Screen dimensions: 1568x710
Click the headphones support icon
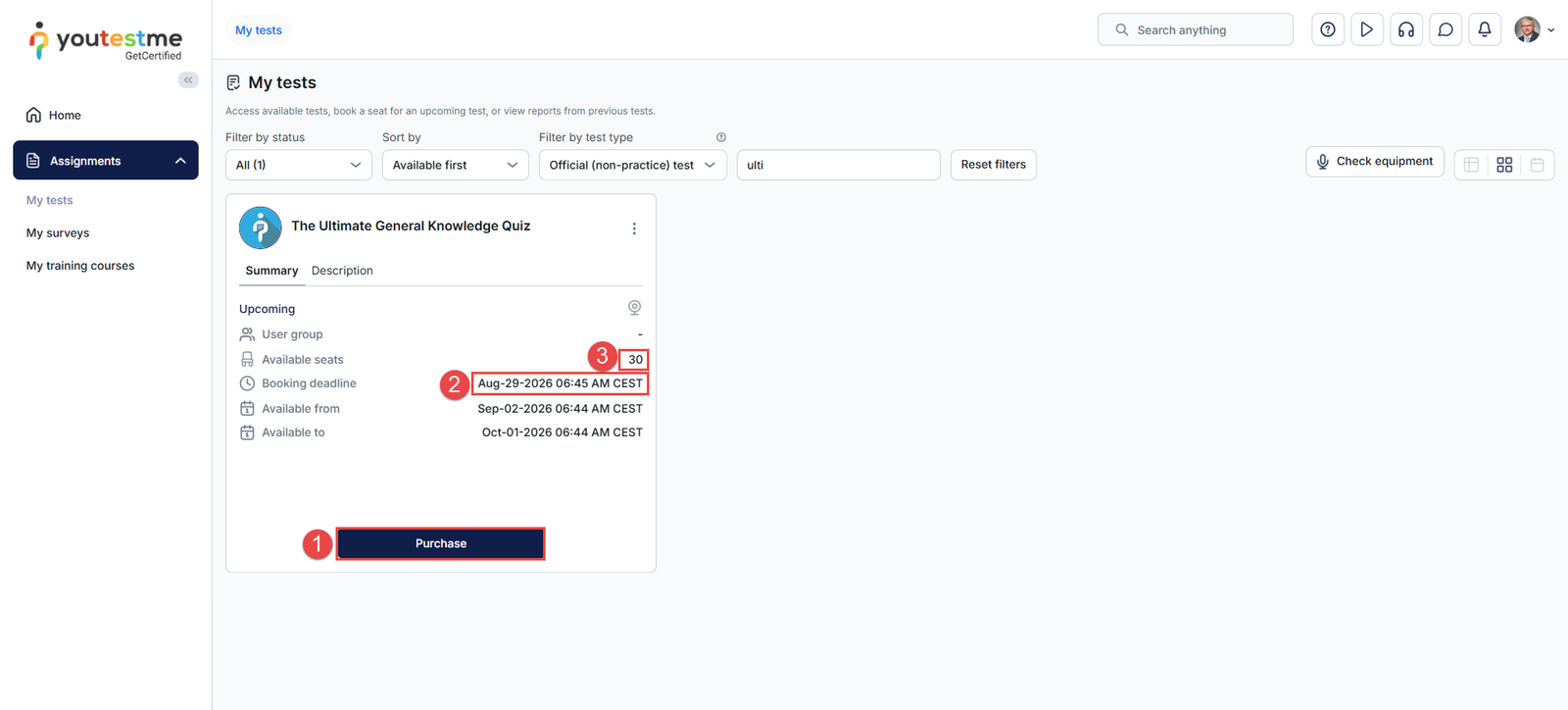click(x=1405, y=29)
